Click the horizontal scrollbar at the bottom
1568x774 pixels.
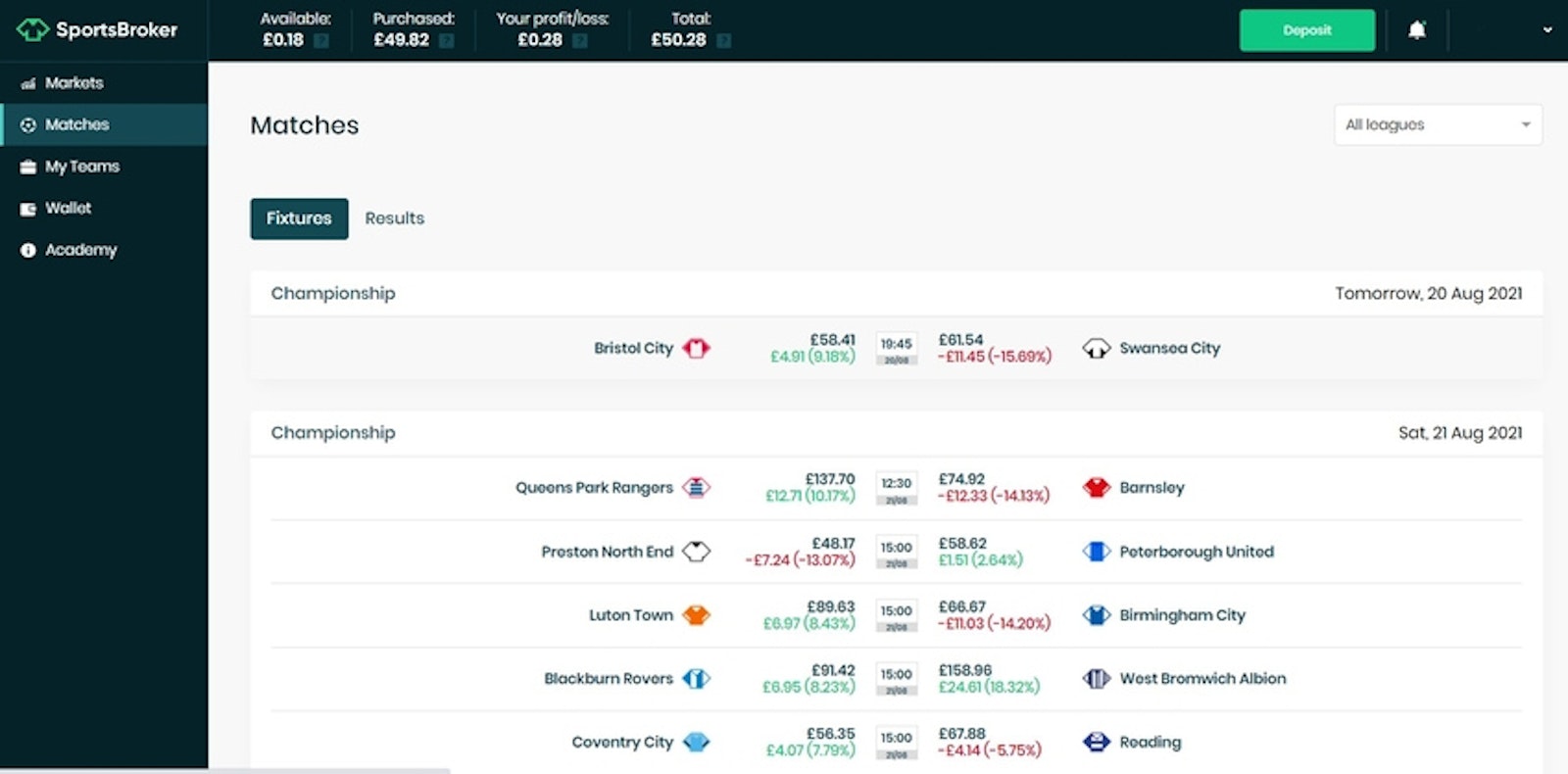pyautogui.click(x=225, y=770)
